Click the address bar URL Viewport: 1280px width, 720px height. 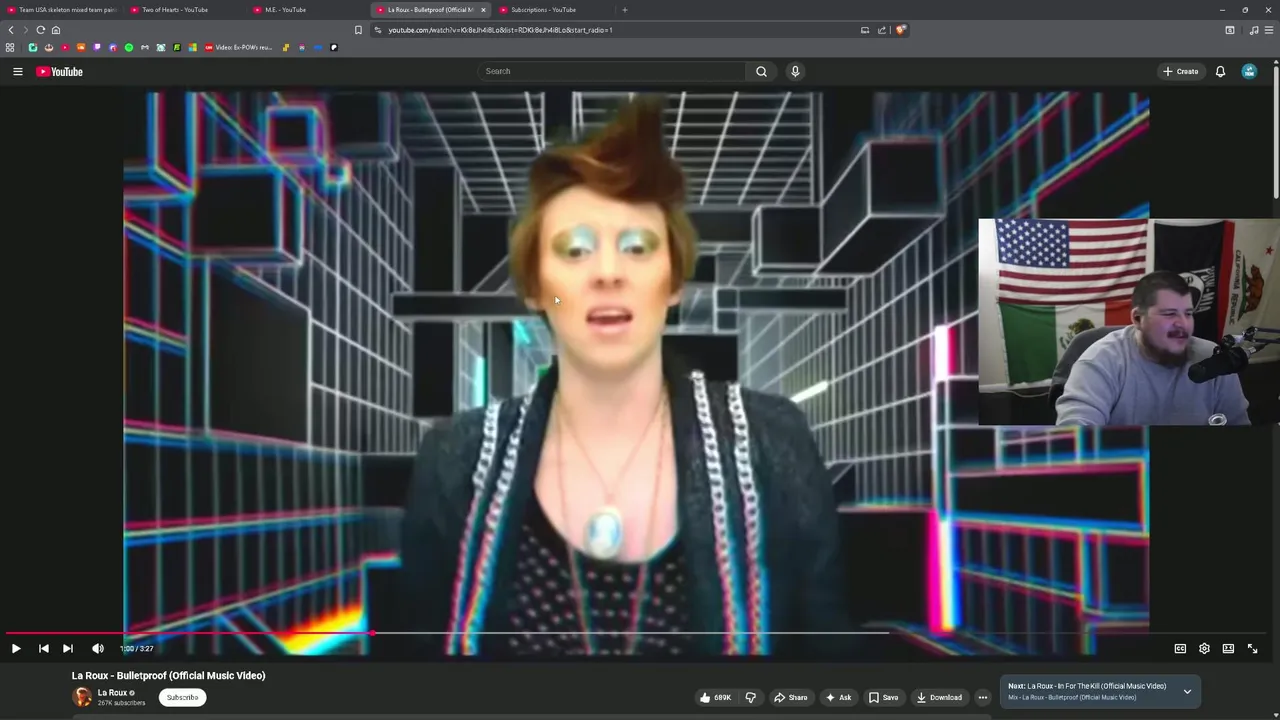pyautogui.click(x=500, y=30)
